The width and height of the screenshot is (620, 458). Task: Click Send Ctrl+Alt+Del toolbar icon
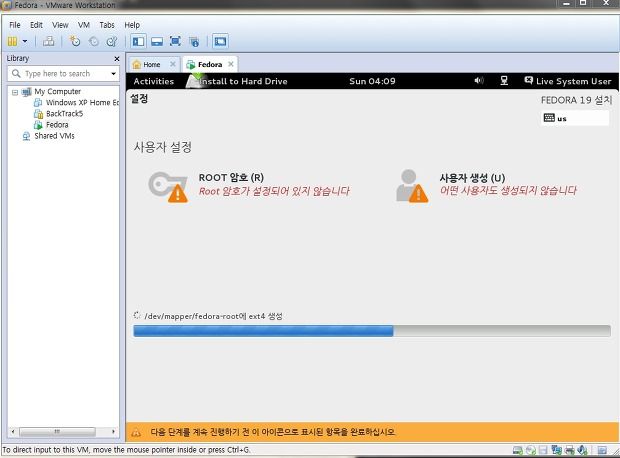pos(49,41)
